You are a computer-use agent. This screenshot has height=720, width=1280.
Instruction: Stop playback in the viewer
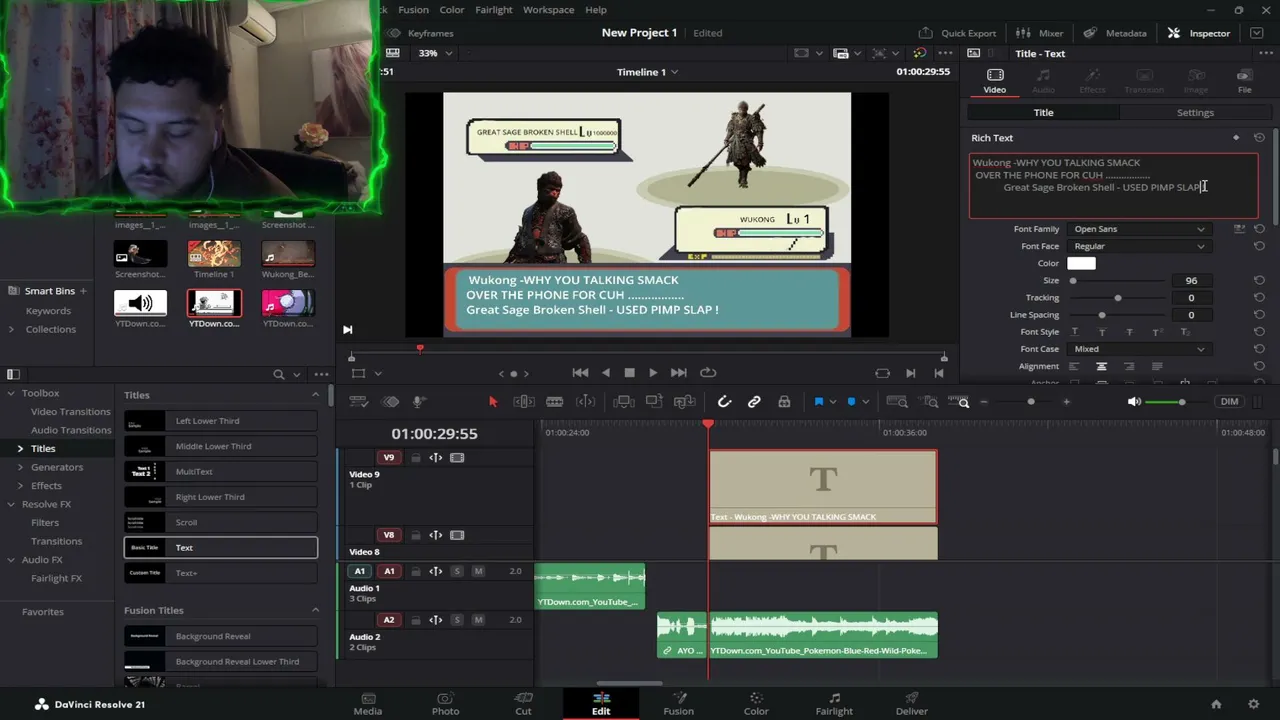pos(629,373)
